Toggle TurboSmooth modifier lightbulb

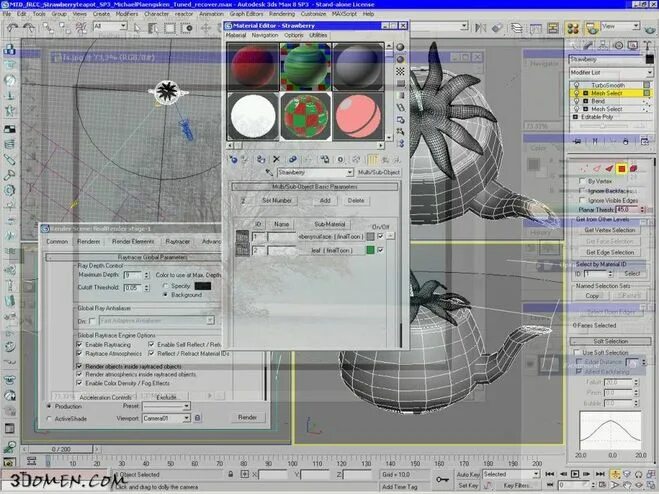pyautogui.click(x=577, y=85)
